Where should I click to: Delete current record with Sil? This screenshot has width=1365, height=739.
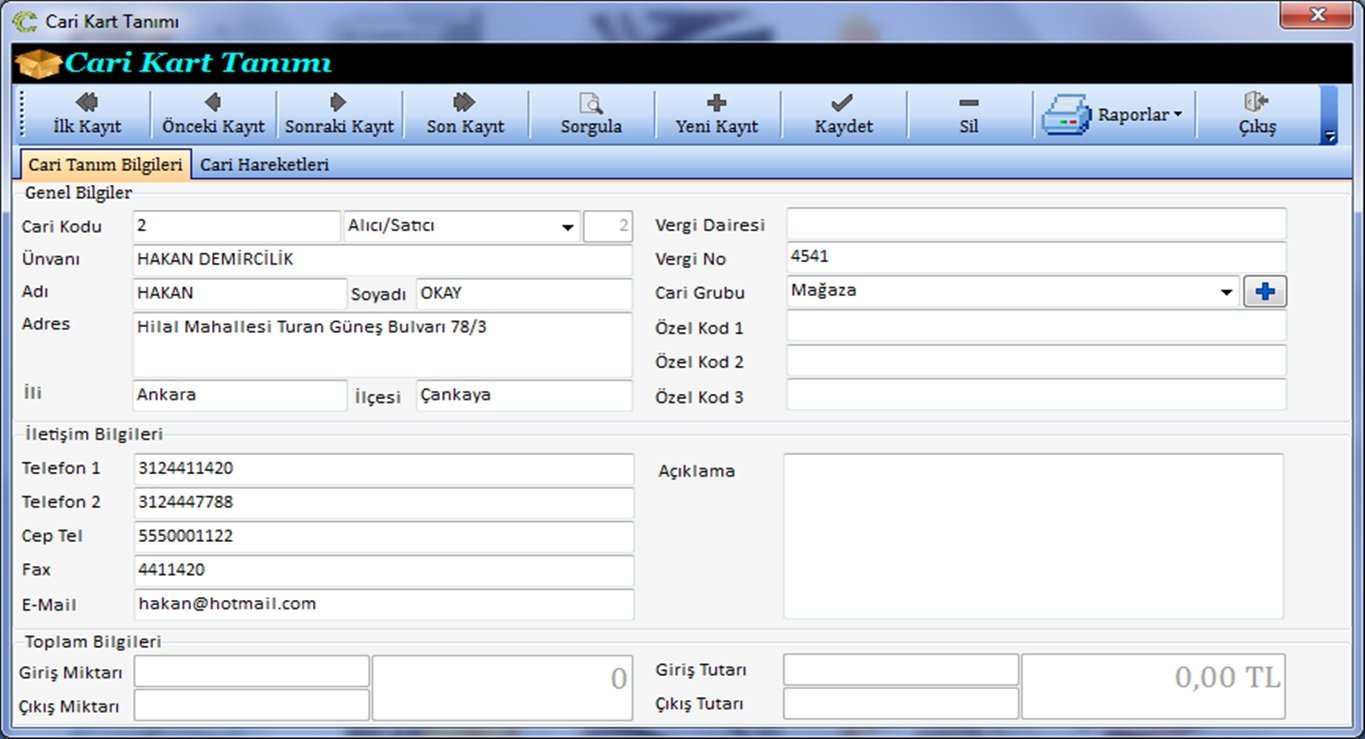coord(969,114)
